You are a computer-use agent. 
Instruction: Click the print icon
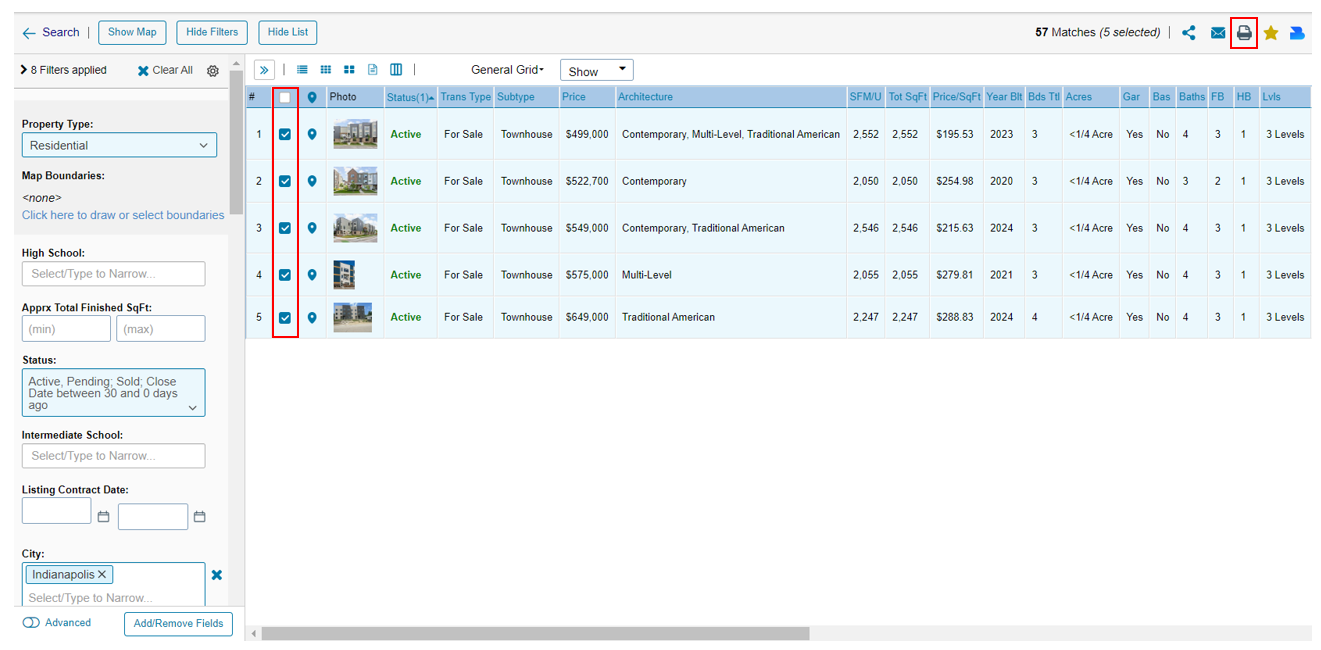(x=1244, y=33)
